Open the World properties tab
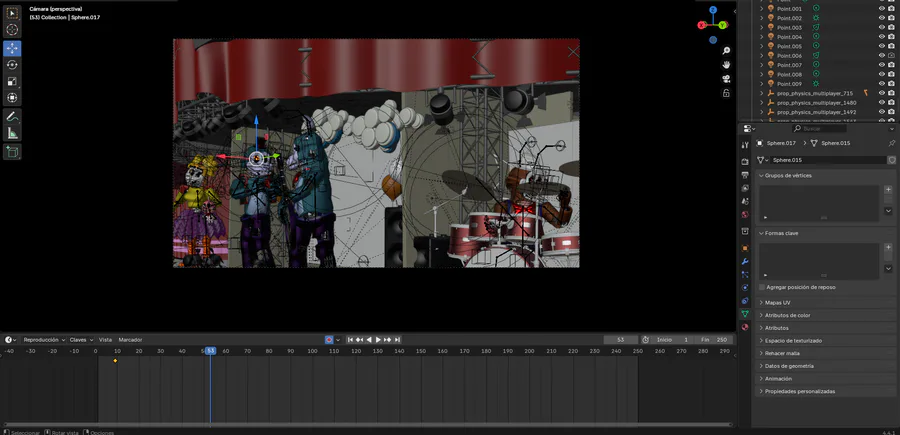 745,215
